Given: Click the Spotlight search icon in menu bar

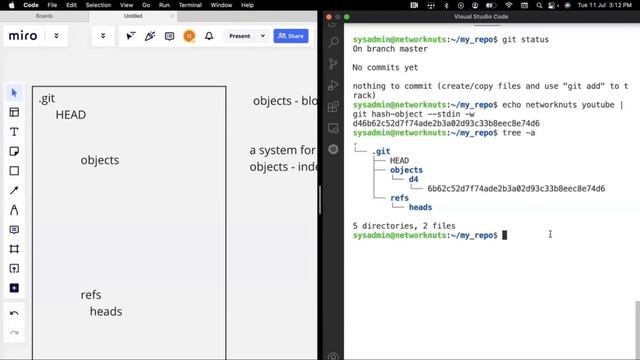Looking at the screenshot, I should [539, 5].
